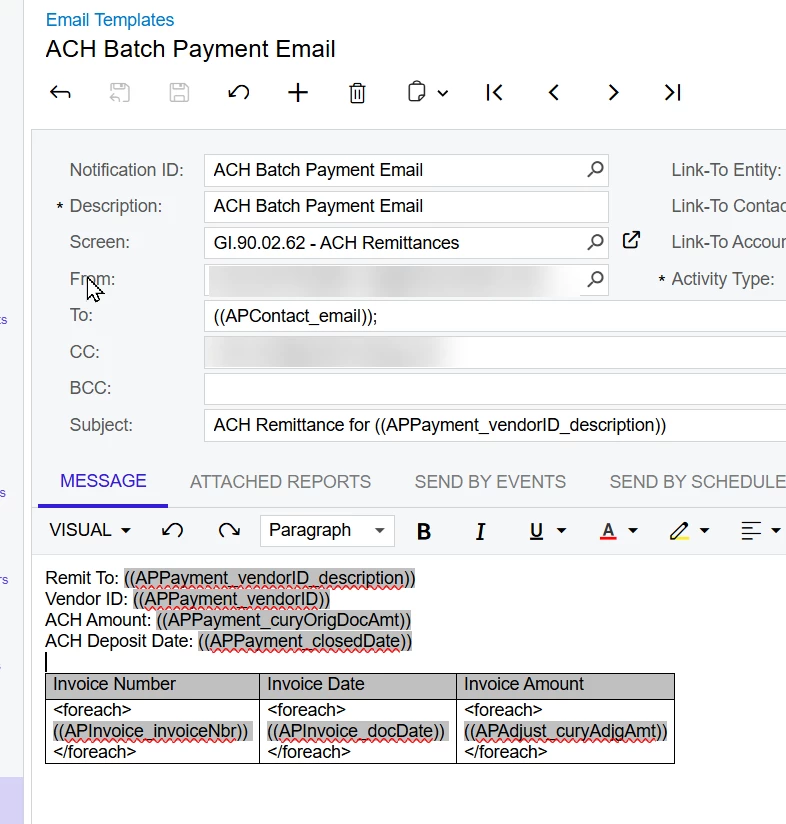Screen dimensions: 786x824
Task: Open Screen link in new window icon
Action: (x=631, y=240)
